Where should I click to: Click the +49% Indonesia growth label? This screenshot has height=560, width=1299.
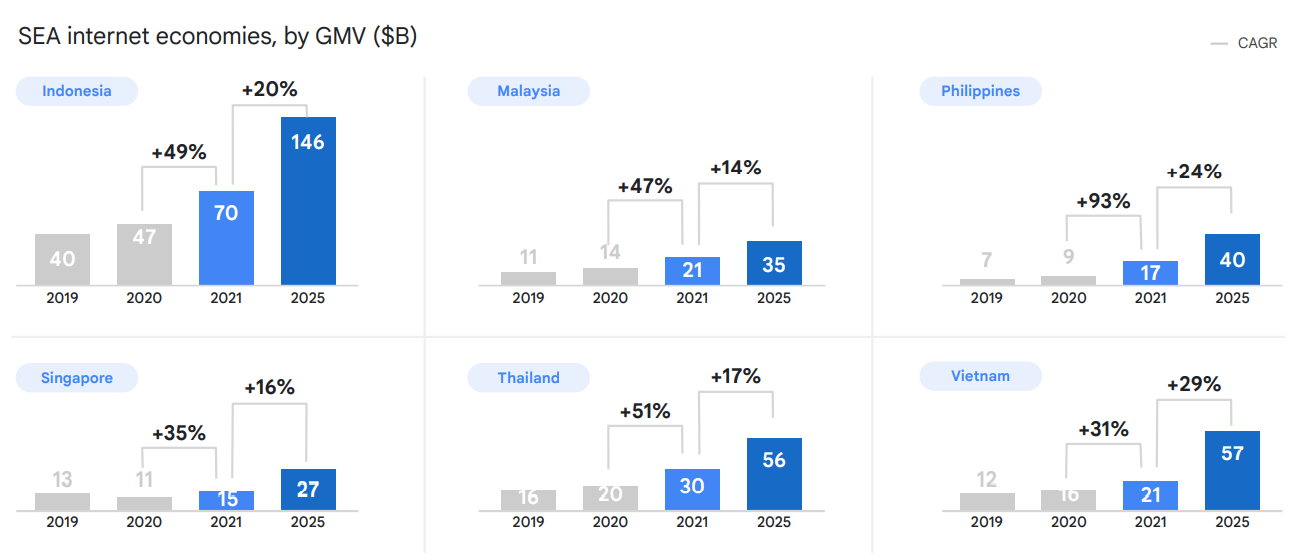pos(178,153)
